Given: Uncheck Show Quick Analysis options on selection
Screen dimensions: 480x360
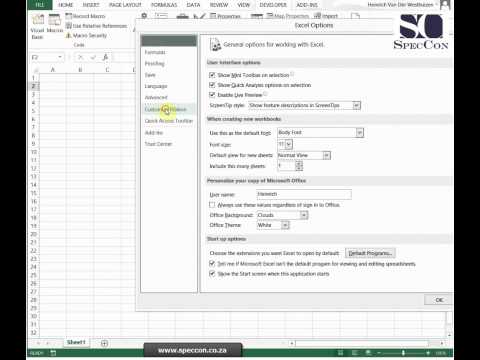Looking at the screenshot, I should click(x=212, y=85).
